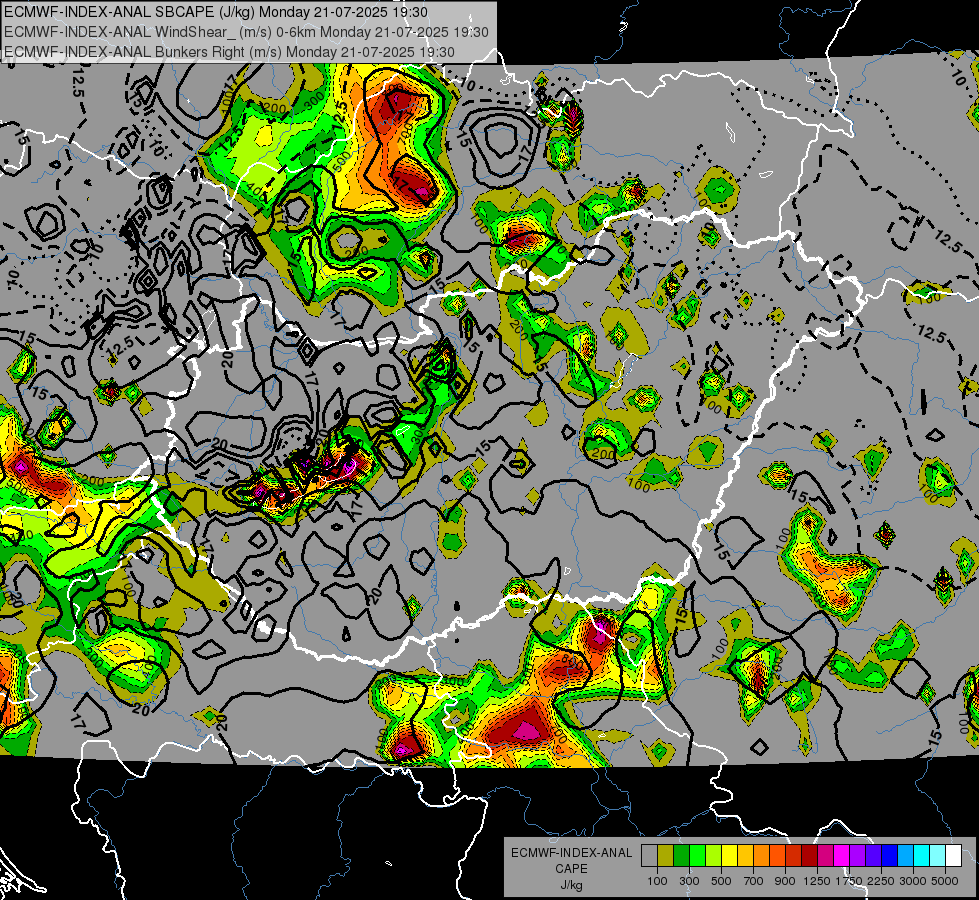
Task: Click the 1750 tick label under color bar
Action: [849, 881]
